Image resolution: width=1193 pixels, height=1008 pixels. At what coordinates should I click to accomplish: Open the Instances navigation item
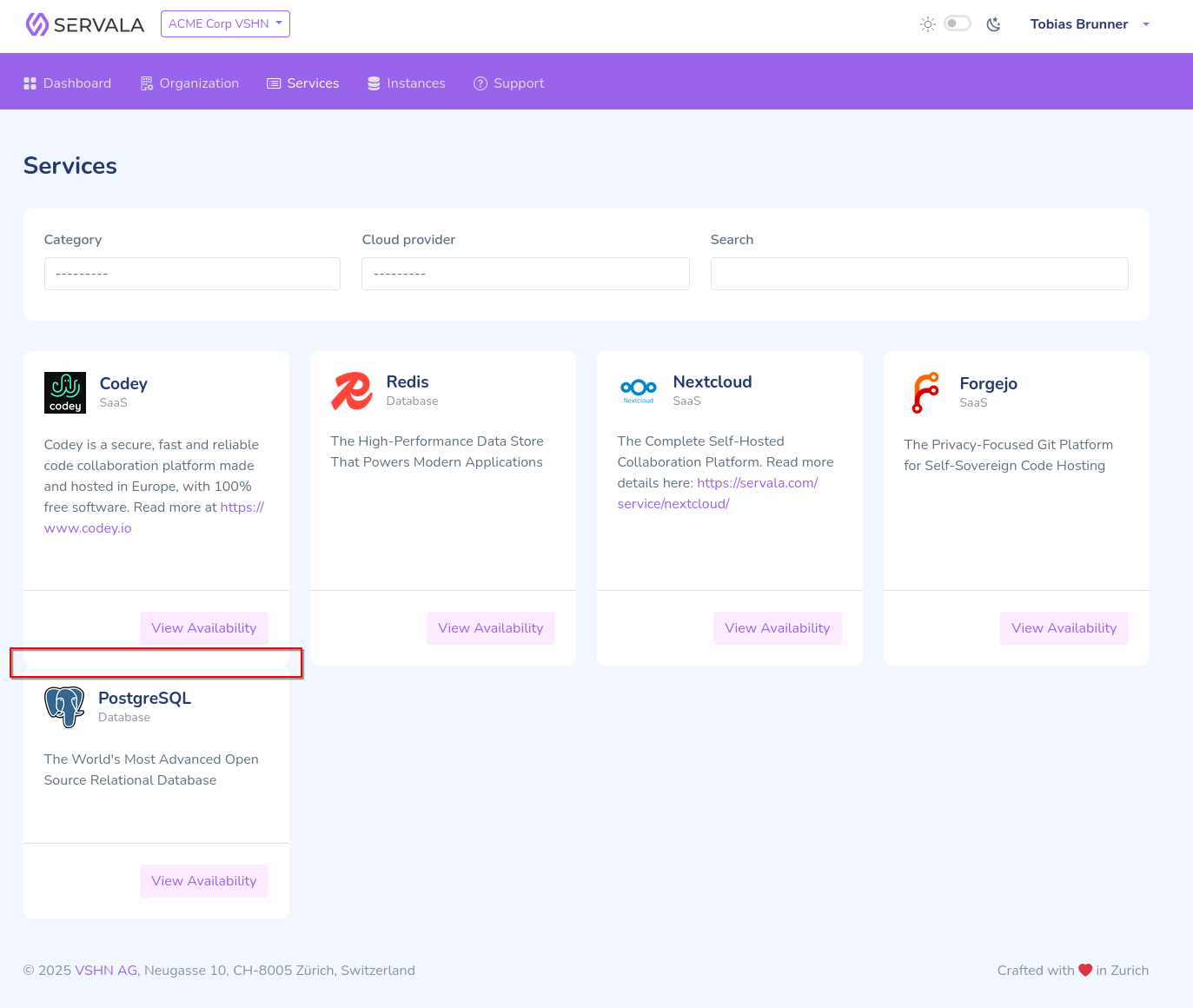coord(407,83)
